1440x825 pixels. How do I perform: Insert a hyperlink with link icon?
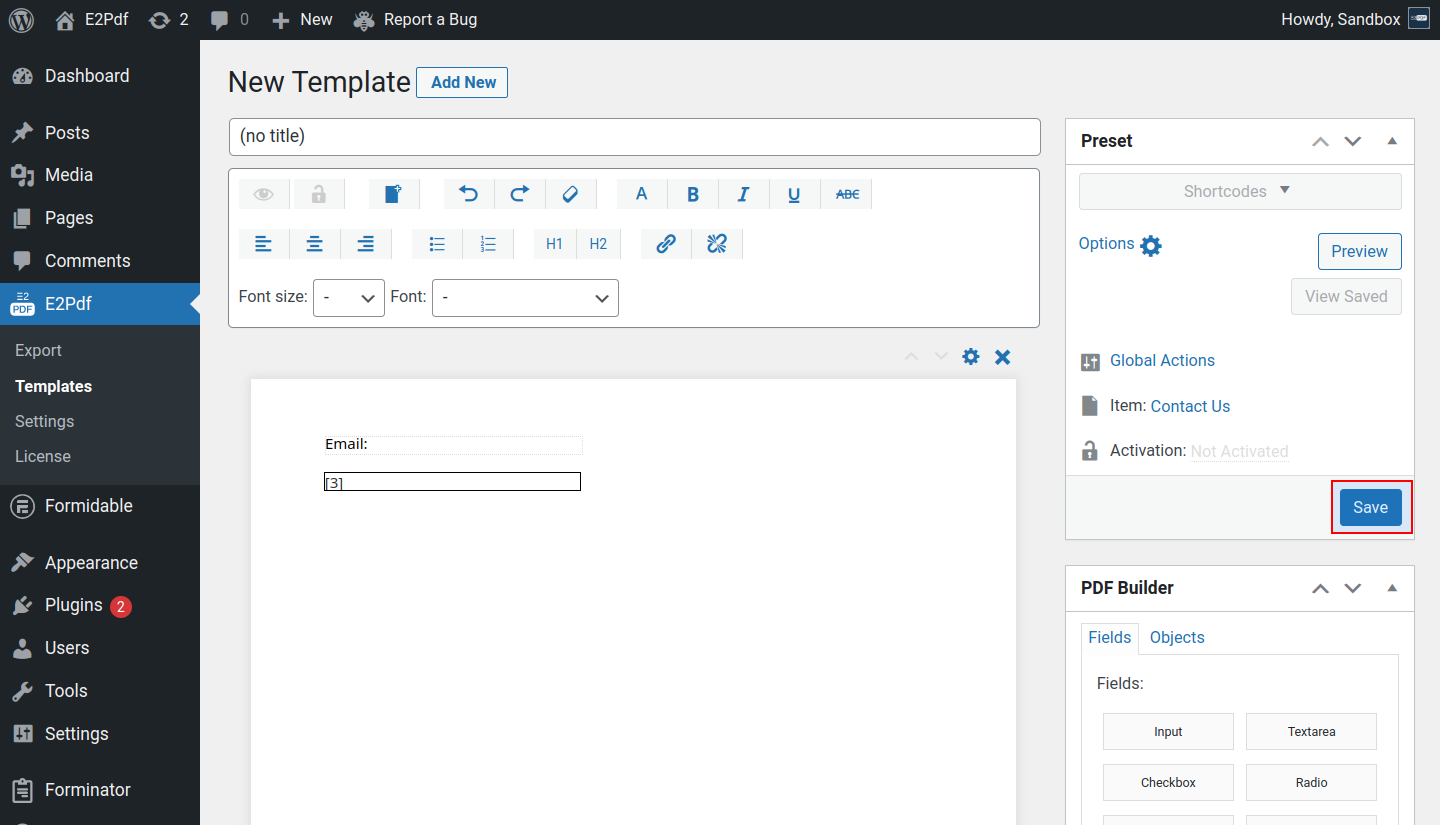coord(666,244)
